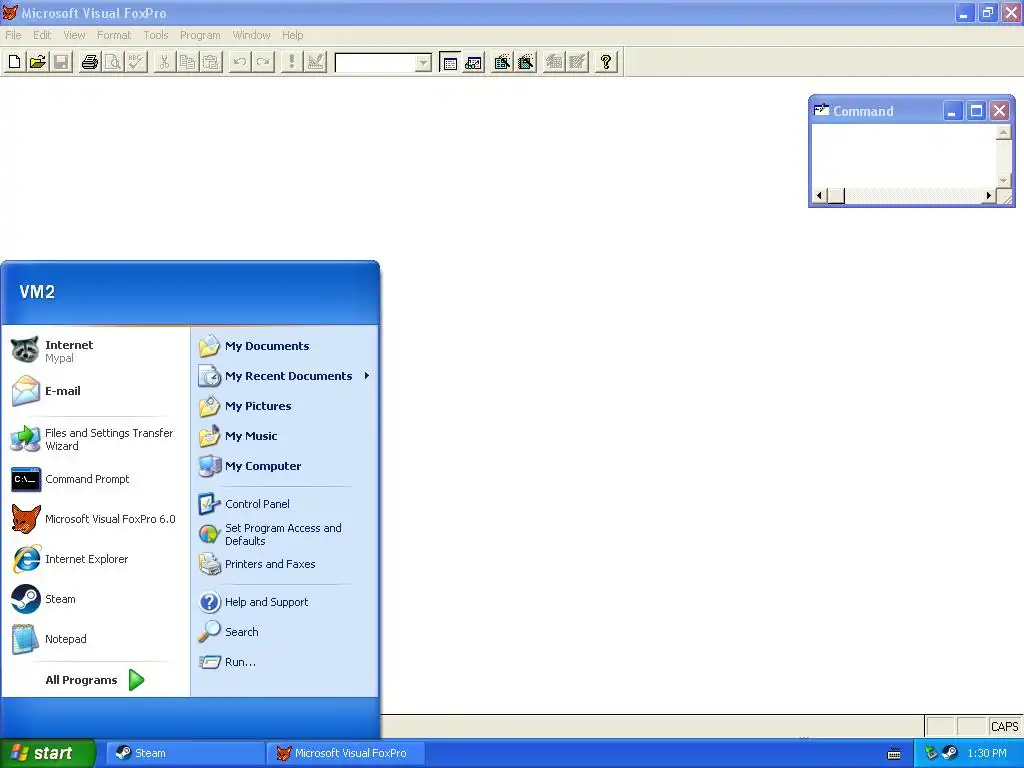Launch Command Prompt from Start menu

click(x=95, y=479)
